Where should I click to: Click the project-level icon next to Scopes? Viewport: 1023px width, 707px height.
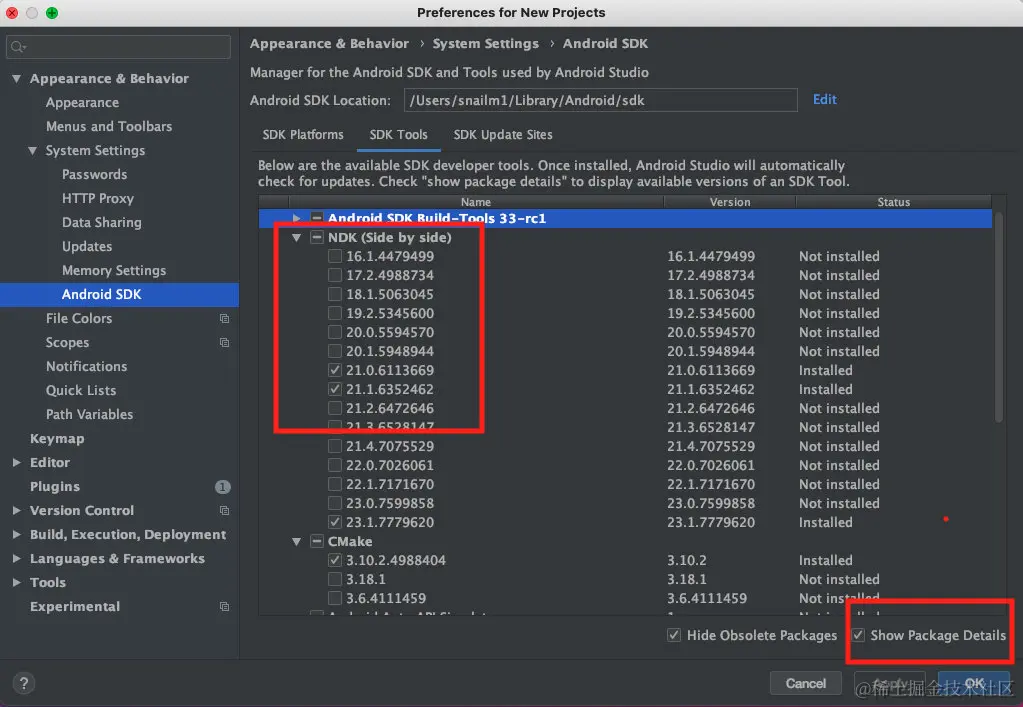224,342
